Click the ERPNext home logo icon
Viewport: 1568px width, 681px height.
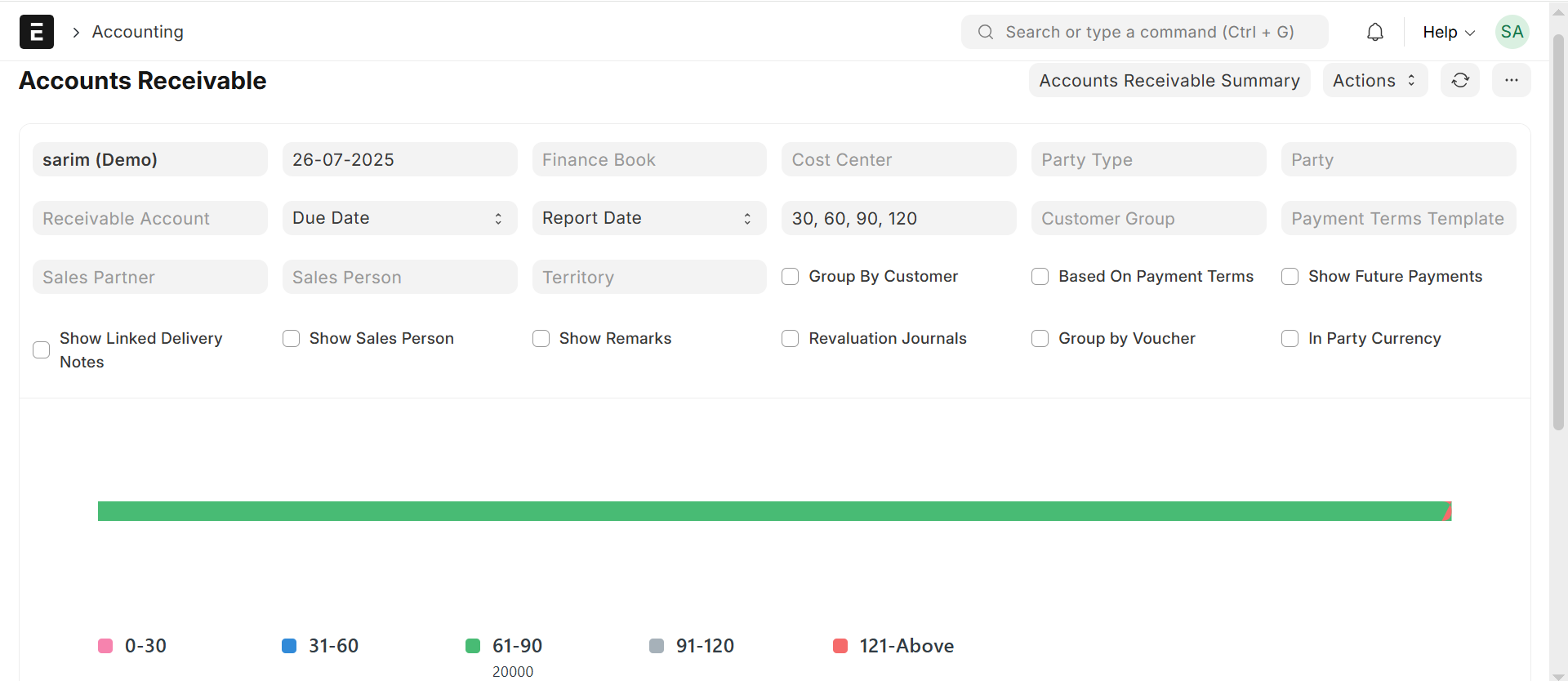click(37, 32)
